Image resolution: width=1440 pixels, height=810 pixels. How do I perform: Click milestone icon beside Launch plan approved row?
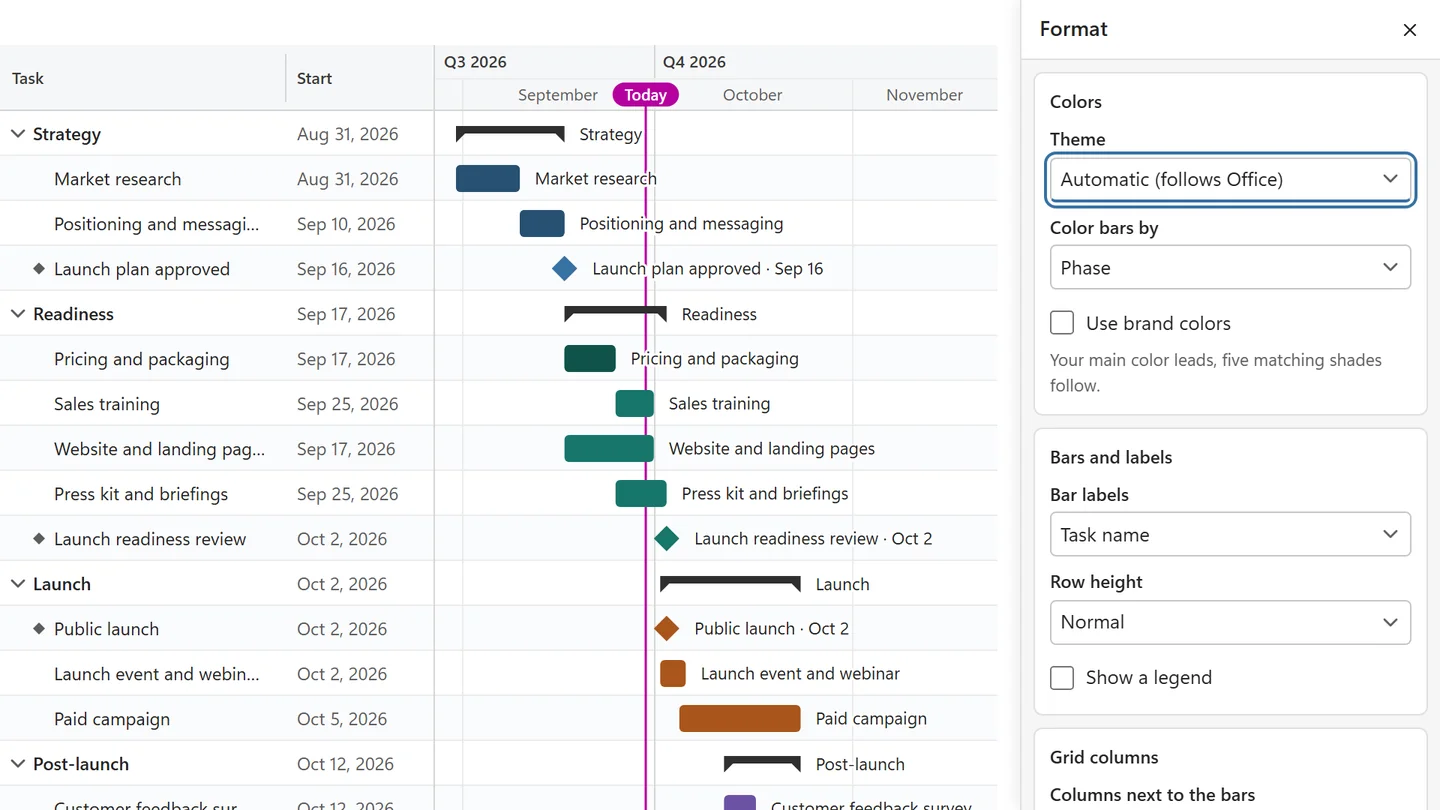(x=39, y=268)
